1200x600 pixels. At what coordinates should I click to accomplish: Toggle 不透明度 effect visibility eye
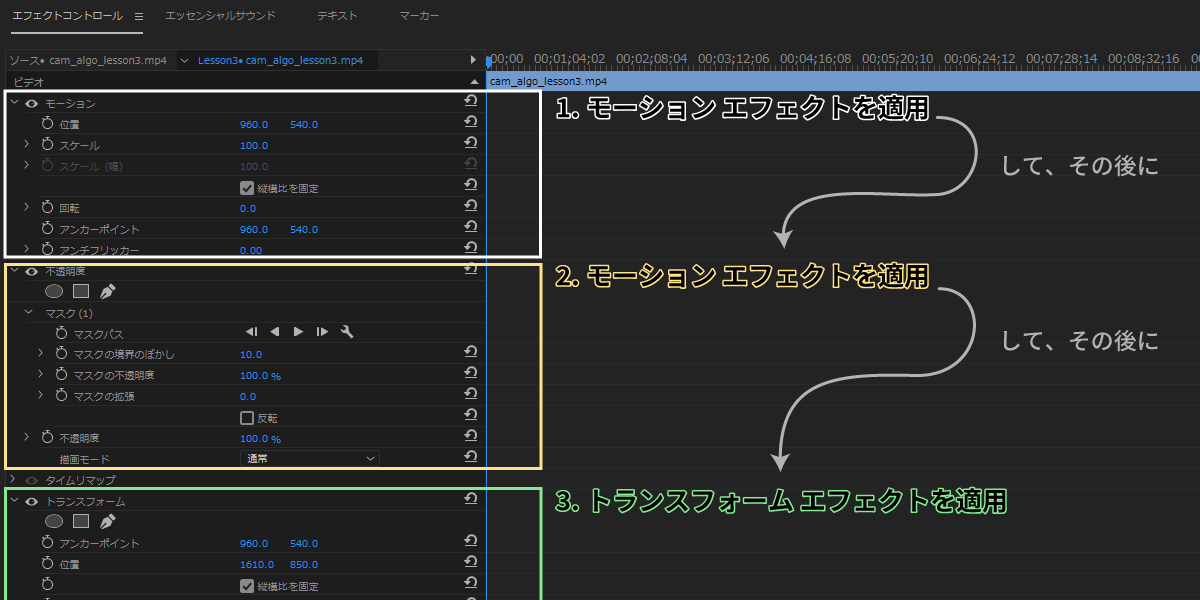tap(32, 271)
